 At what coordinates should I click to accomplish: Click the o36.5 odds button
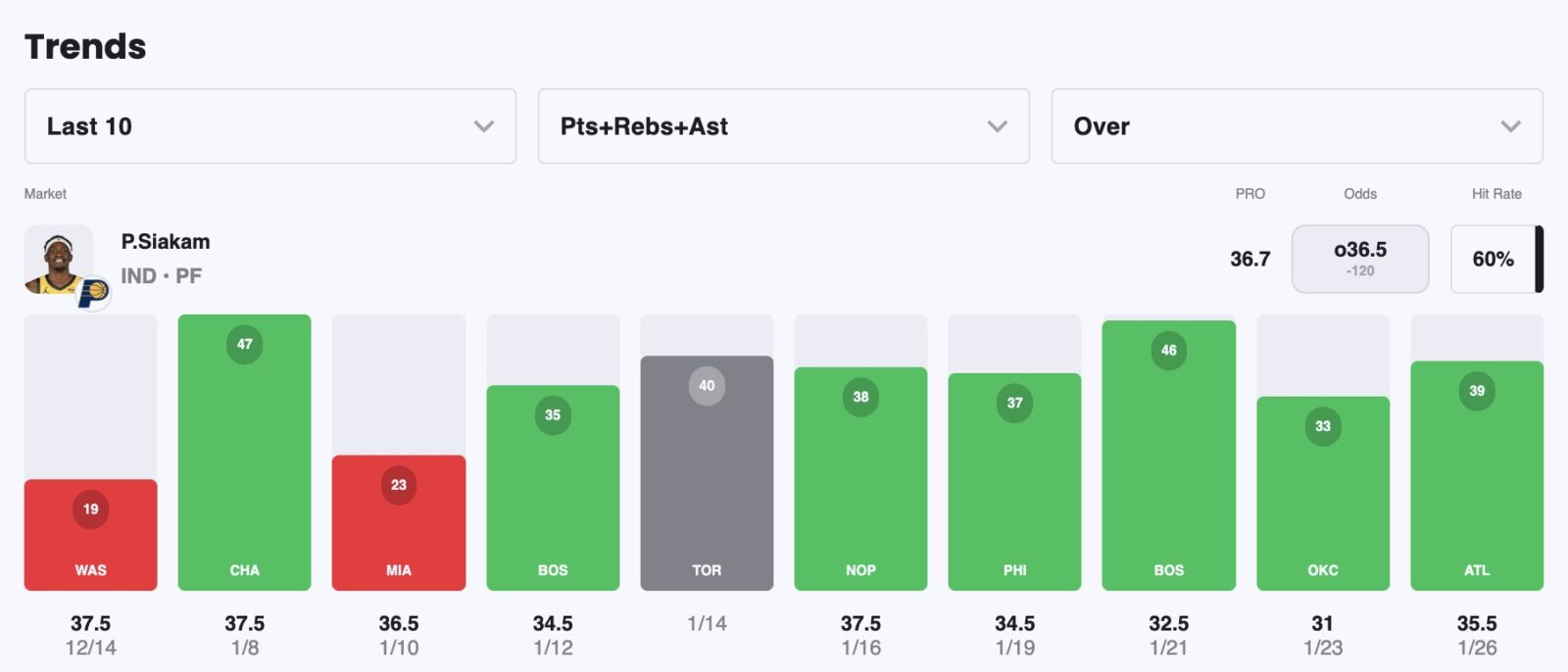(1359, 259)
